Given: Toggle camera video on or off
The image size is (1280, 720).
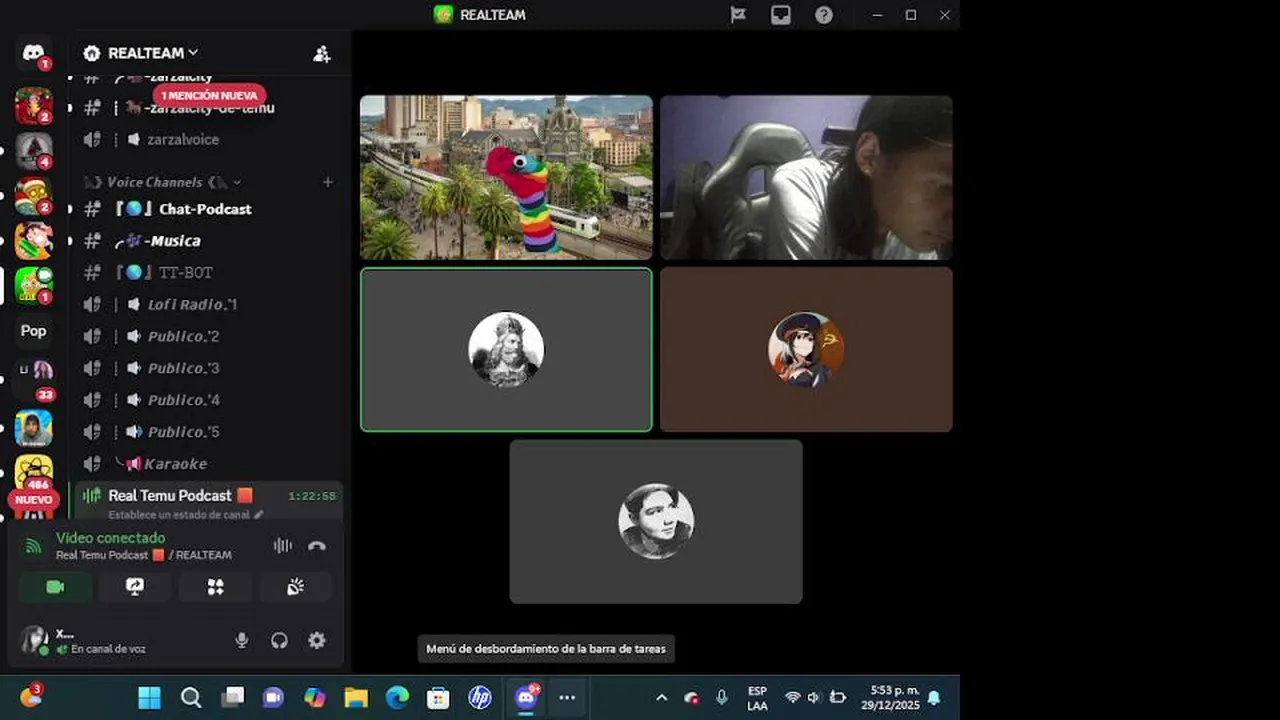Looking at the screenshot, I should (55, 587).
